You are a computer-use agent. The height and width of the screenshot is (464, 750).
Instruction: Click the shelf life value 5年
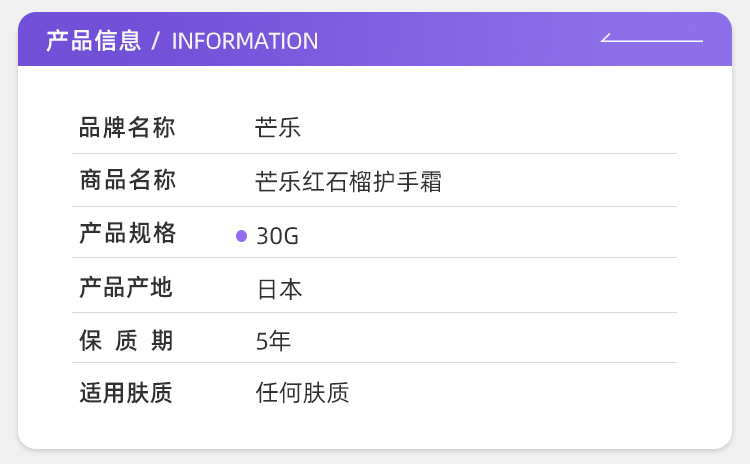point(273,341)
